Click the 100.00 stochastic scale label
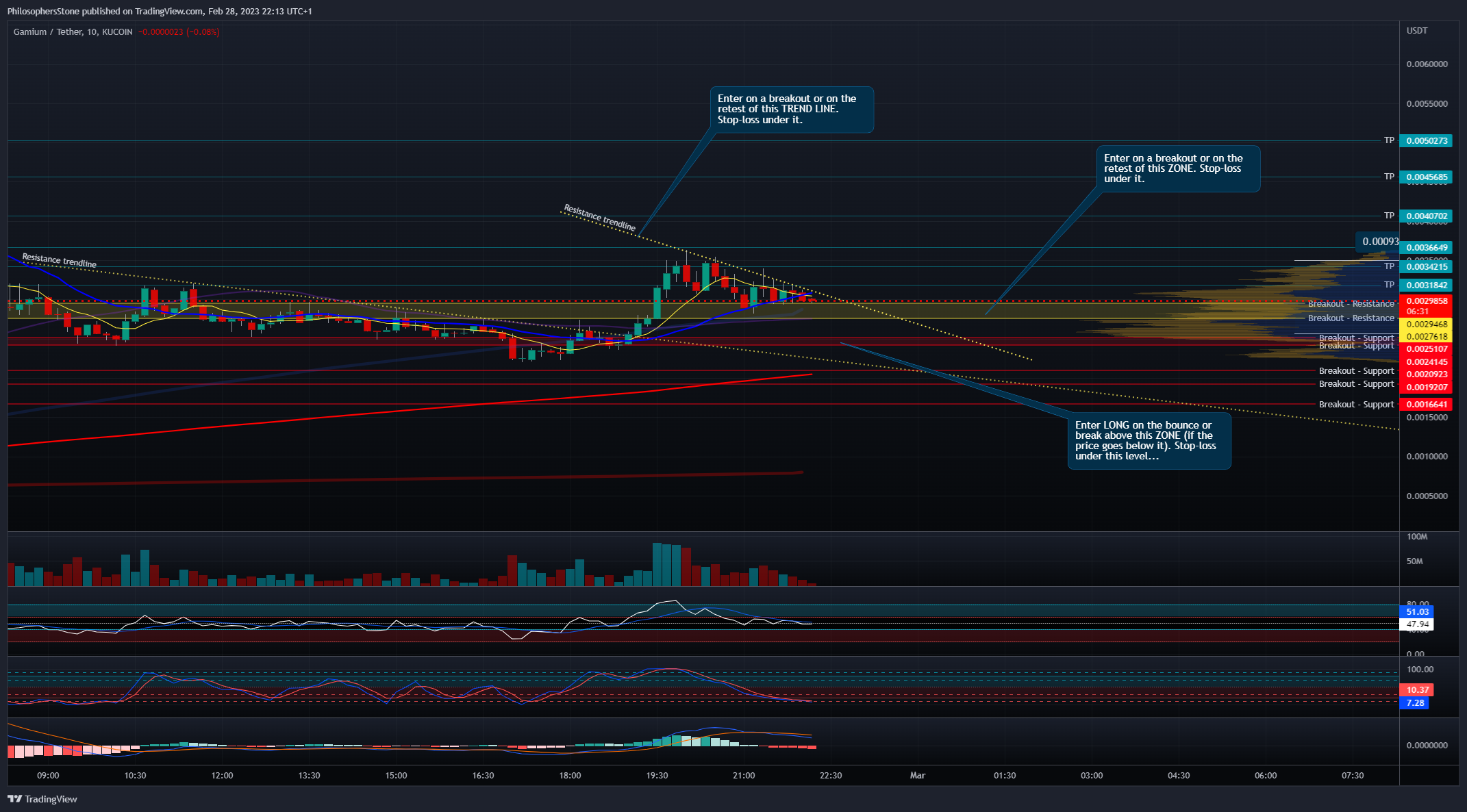This screenshot has width=1467, height=812. click(1420, 670)
